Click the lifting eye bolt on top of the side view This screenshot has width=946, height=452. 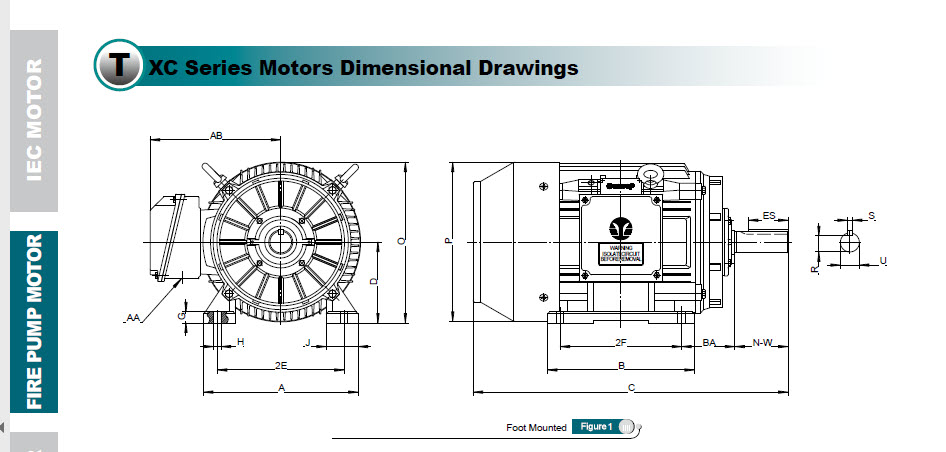(652, 176)
